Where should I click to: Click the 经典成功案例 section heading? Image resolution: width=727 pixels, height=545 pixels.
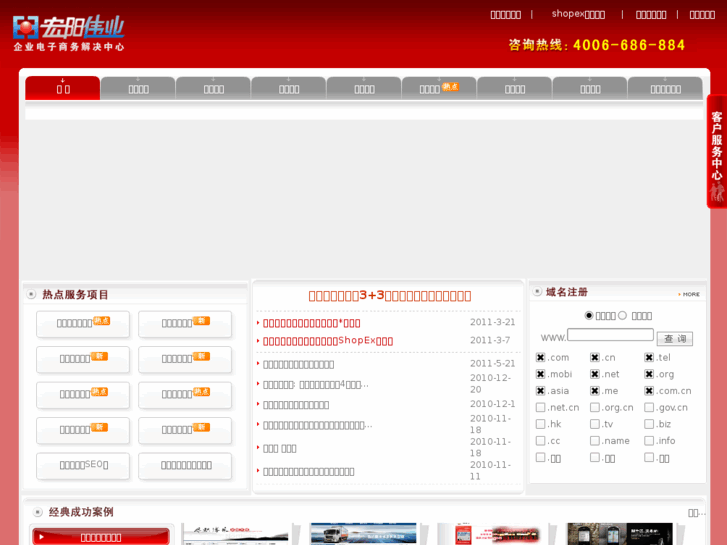pyautogui.click(x=81, y=512)
